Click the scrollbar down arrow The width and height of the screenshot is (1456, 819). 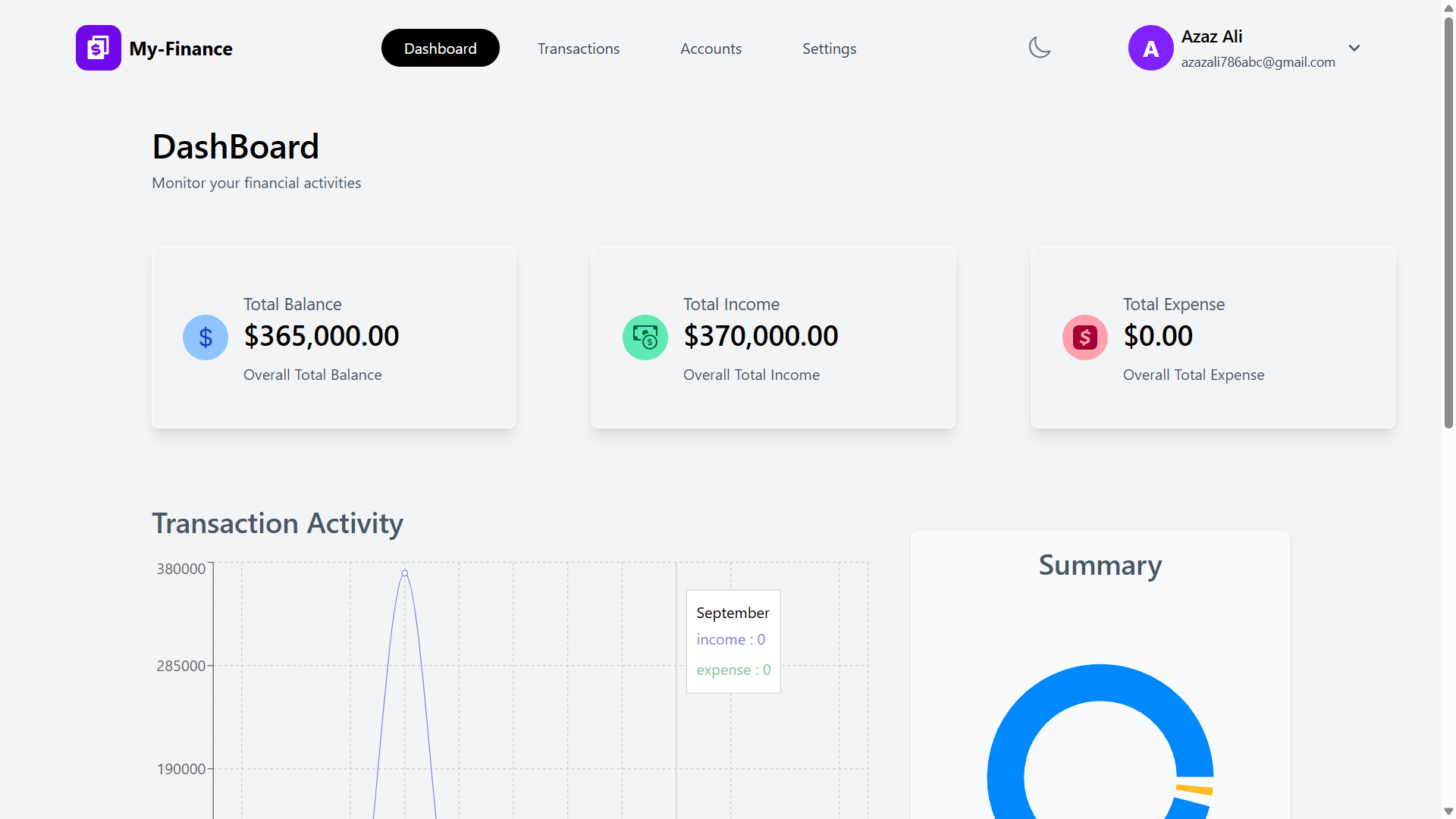click(1448, 811)
